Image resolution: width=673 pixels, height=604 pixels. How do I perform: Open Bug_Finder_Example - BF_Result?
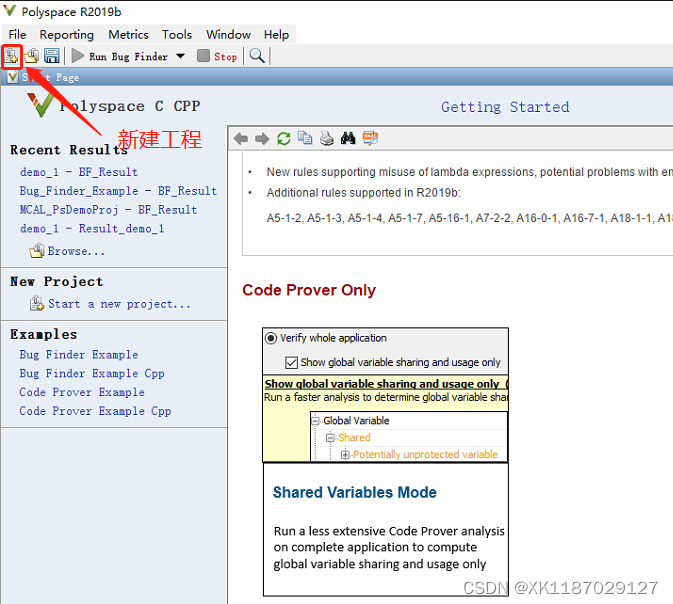point(118,191)
